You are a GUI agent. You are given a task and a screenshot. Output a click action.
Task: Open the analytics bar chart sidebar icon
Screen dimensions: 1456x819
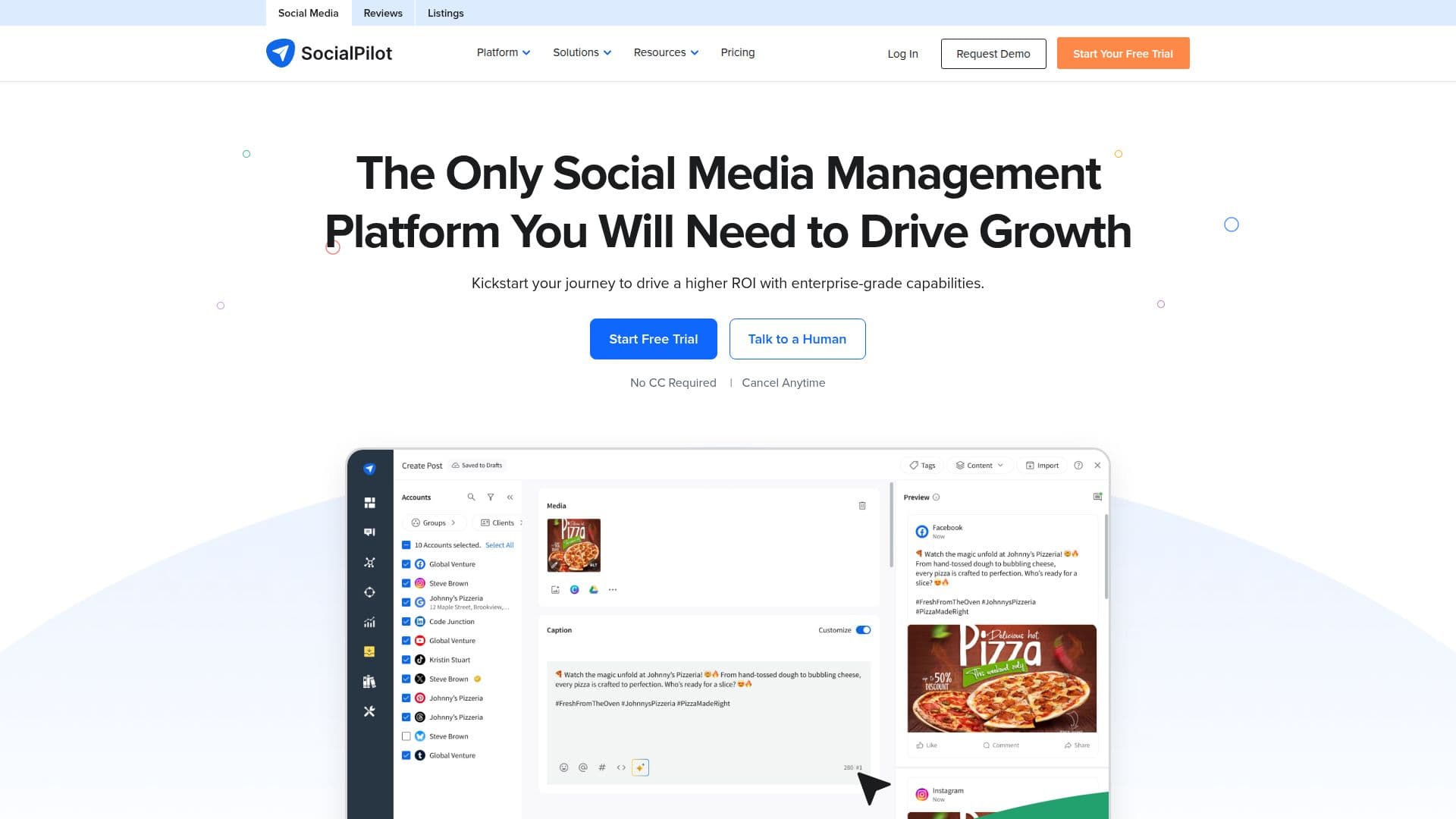coord(369,622)
